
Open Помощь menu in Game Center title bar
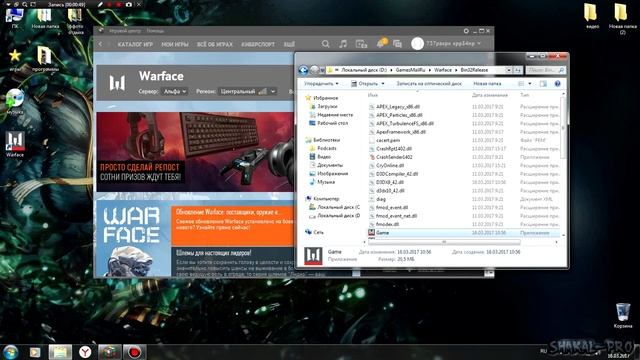click(x=155, y=31)
